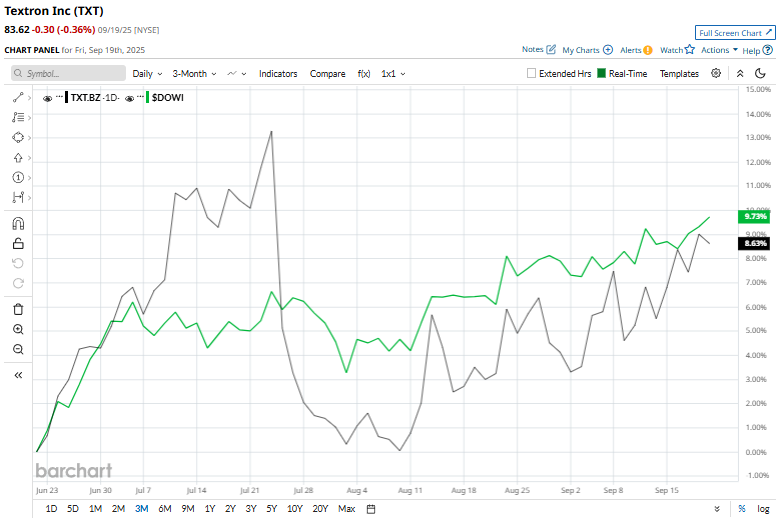Open Alerts for TXT
The image size is (777, 525).
pyautogui.click(x=636, y=50)
